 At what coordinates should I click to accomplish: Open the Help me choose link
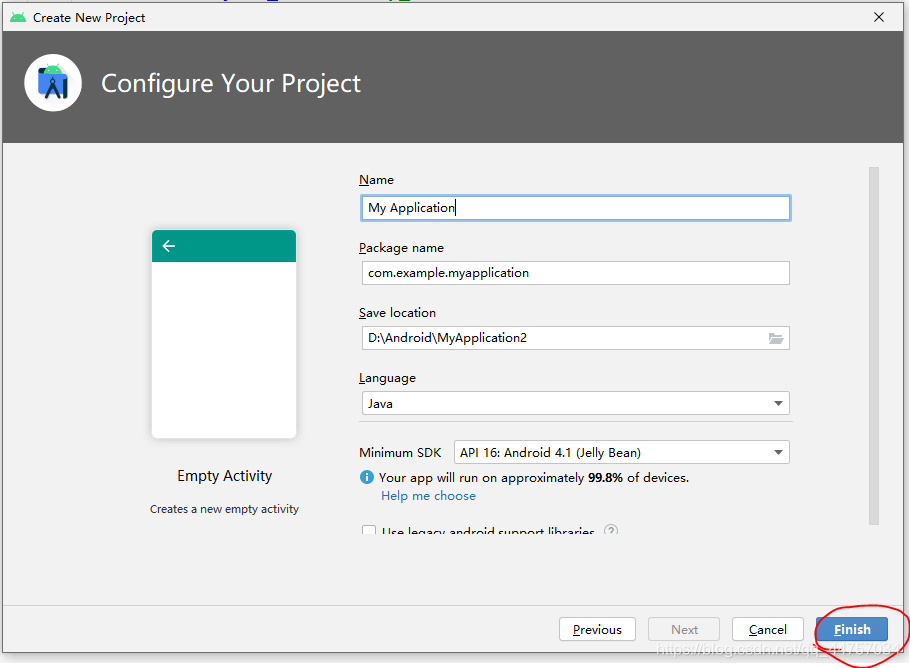pyautogui.click(x=428, y=495)
